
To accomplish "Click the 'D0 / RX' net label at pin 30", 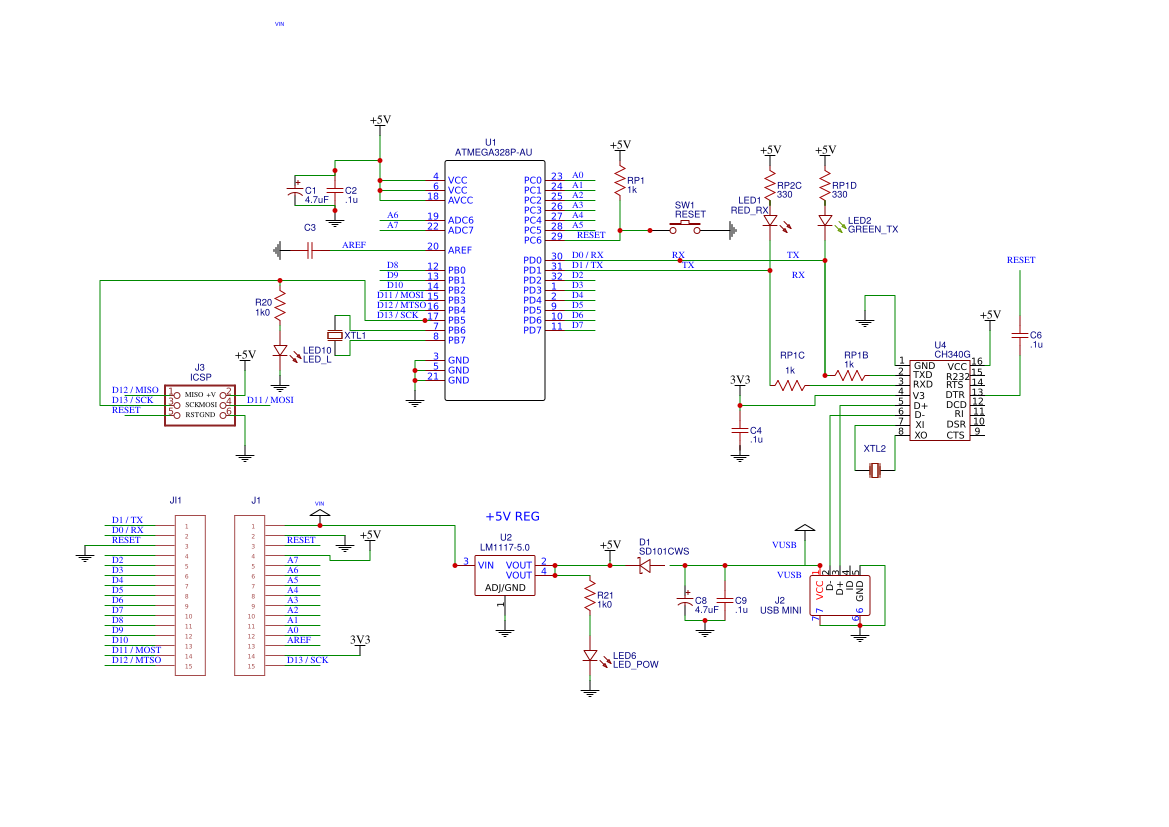I will point(587,255).
